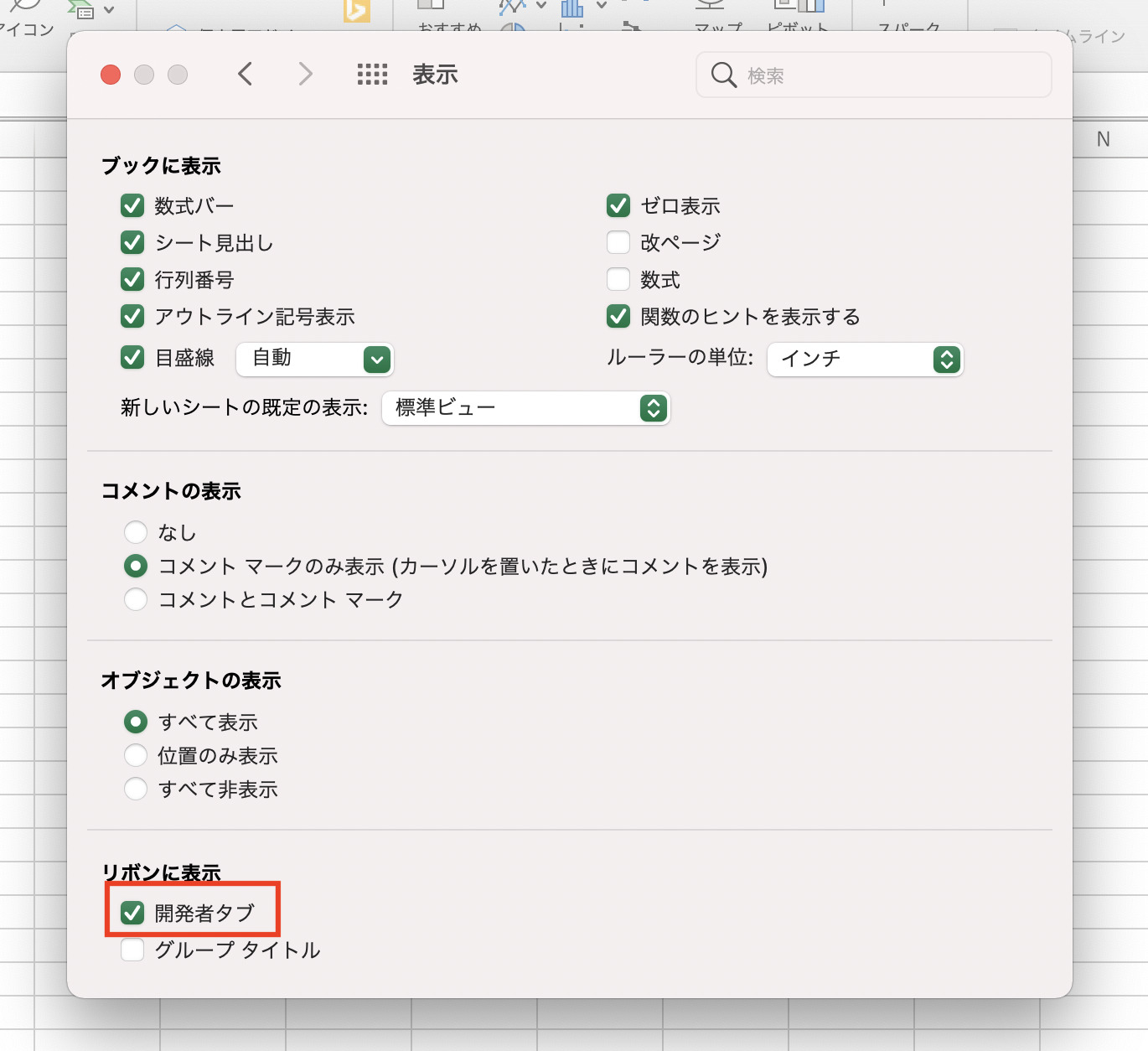
Task: Select the なし comment display option
Action: click(136, 532)
